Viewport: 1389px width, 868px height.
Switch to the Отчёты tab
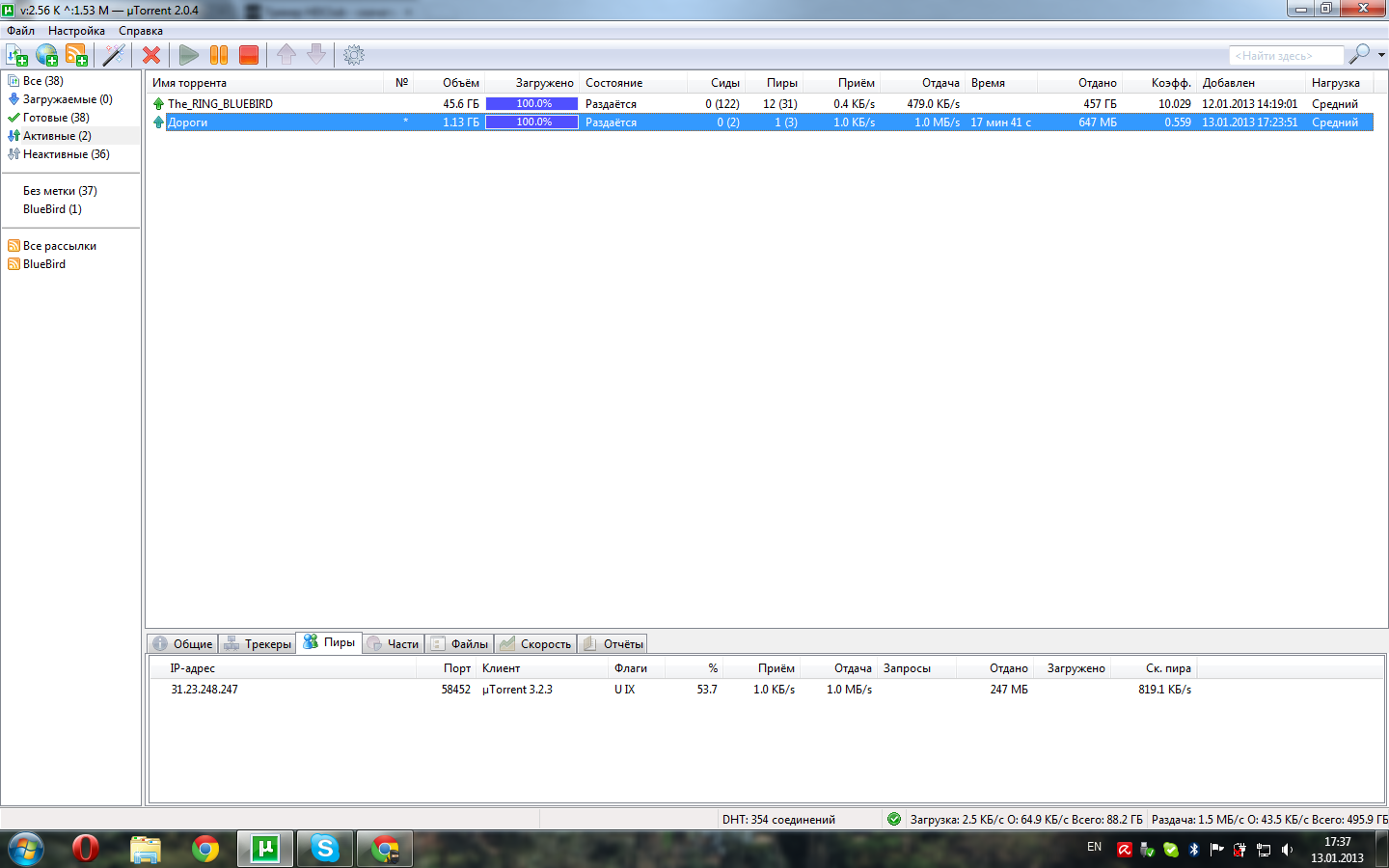tap(613, 644)
